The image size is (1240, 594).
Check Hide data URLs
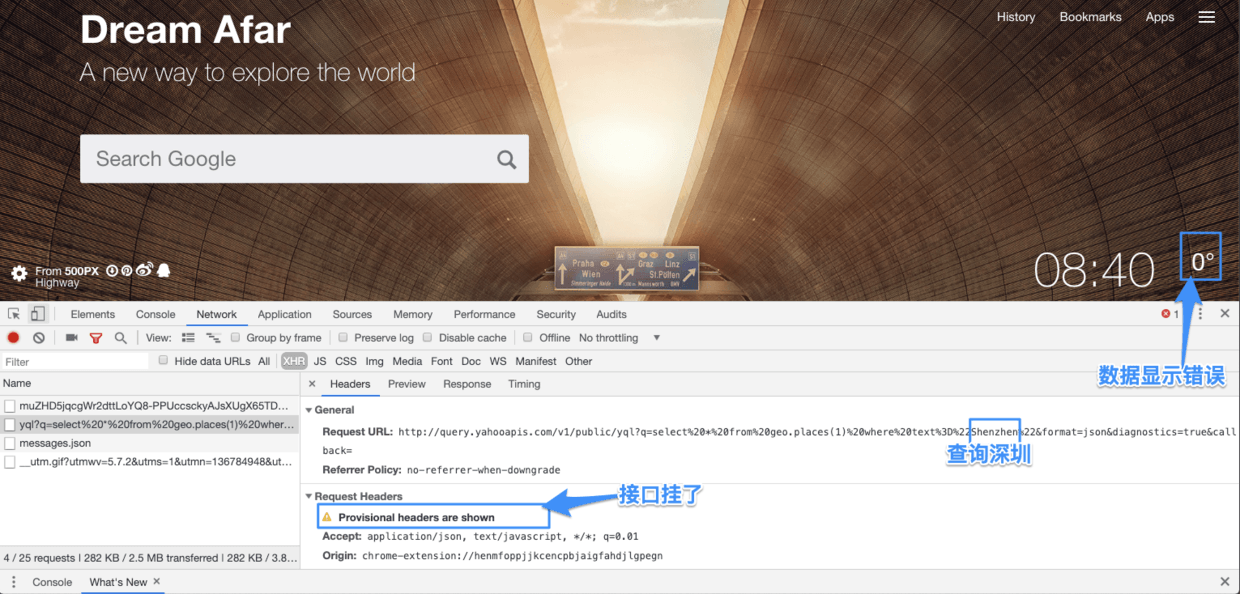coord(164,361)
